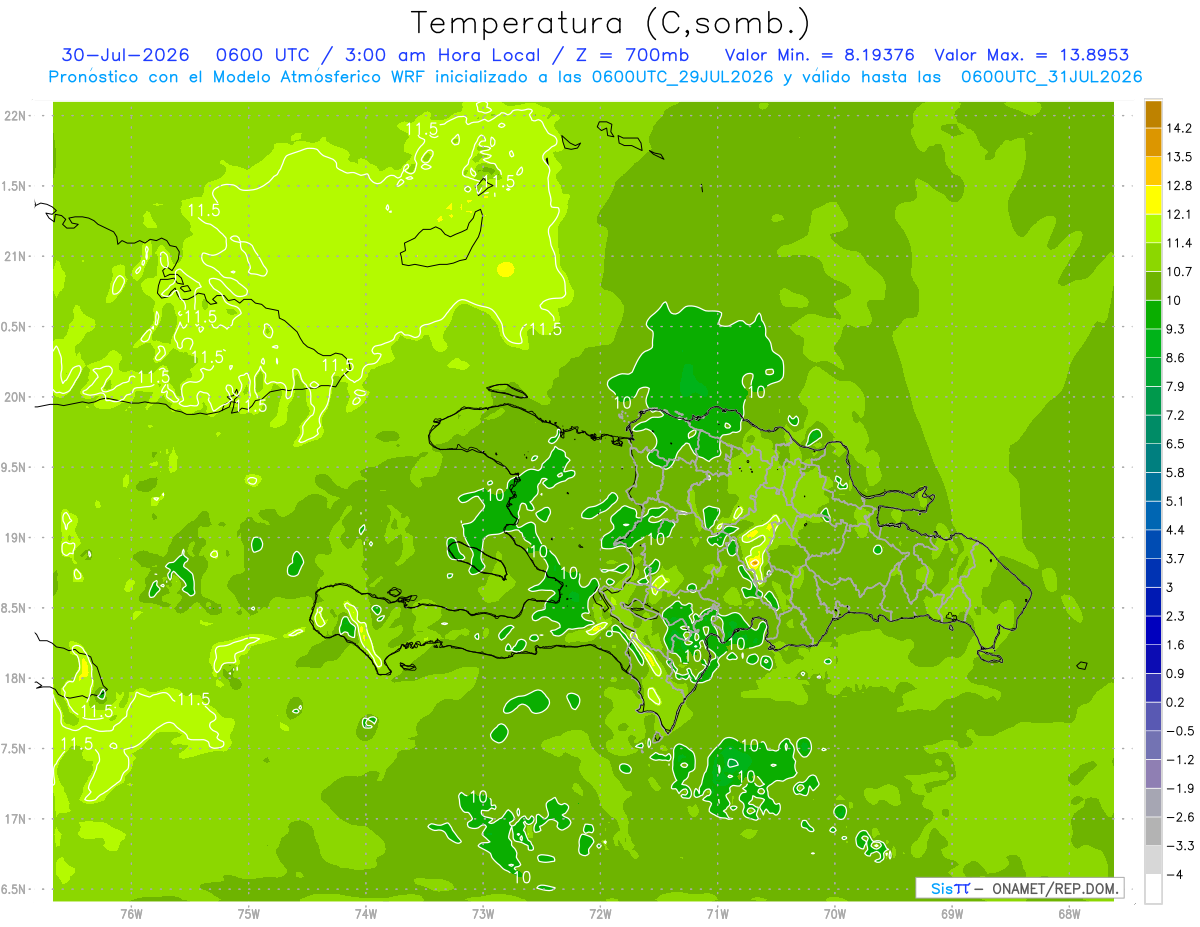Click the '19N' latitude axis label
The width and height of the screenshot is (1200, 927).
15,538
